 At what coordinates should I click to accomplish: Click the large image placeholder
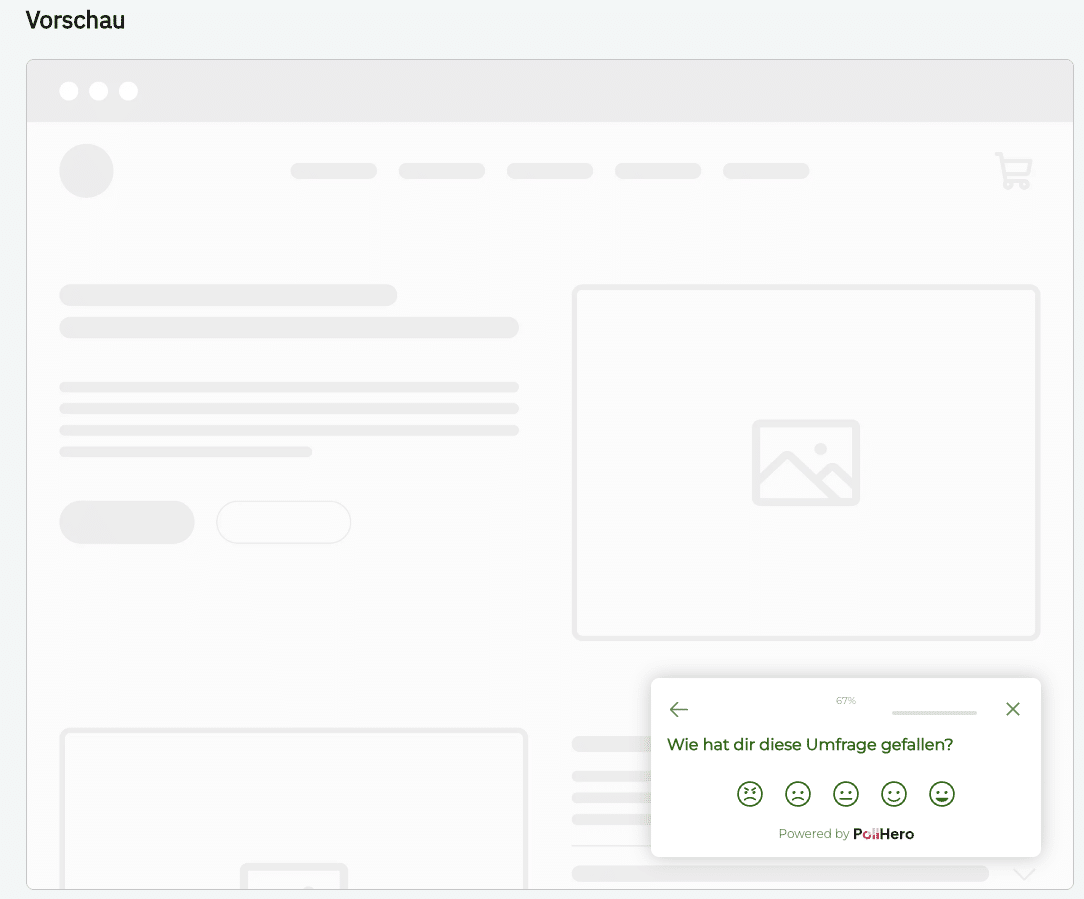coord(806,462)
